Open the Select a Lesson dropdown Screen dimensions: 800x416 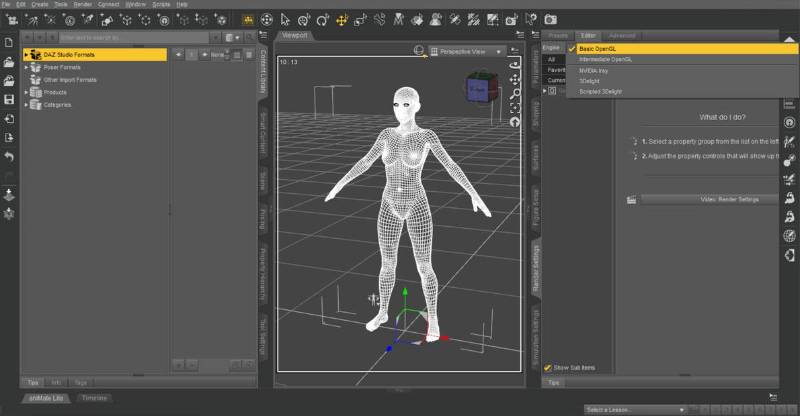[x=635, y=410]
